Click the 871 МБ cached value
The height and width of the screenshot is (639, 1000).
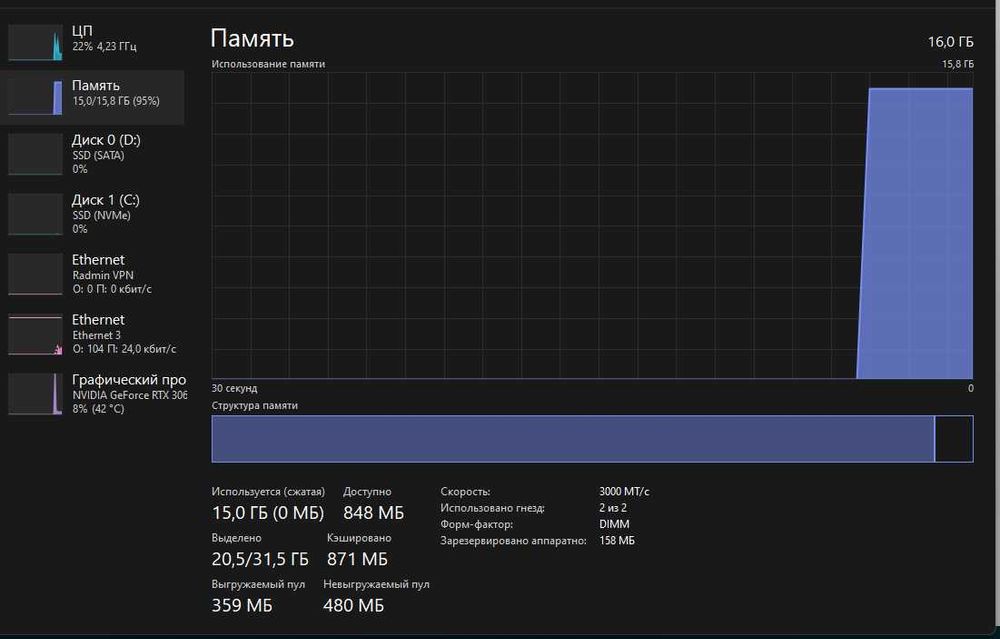(x=357, y=559)
